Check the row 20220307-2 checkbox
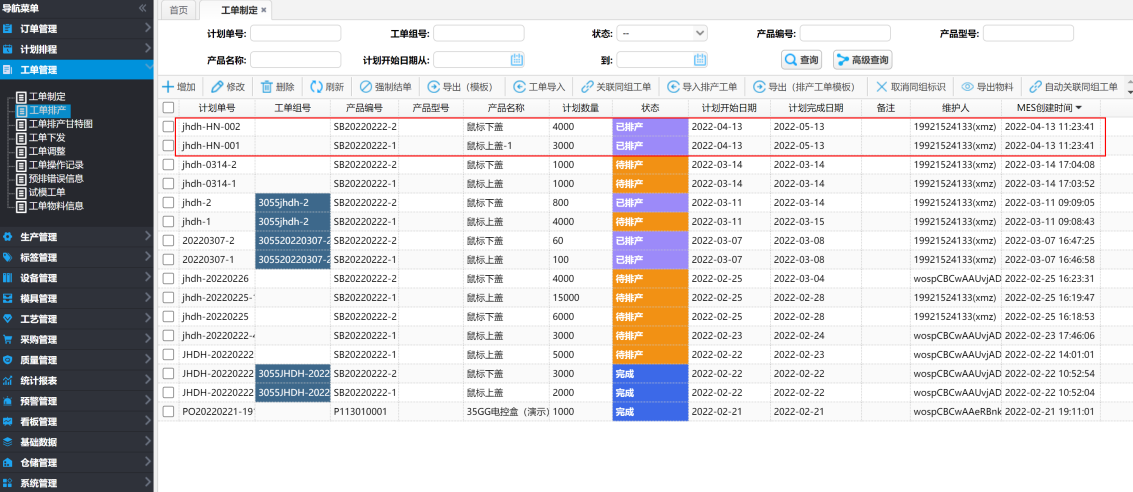The height and width of the screenshot is (492, 1133). tap(168, 240)
